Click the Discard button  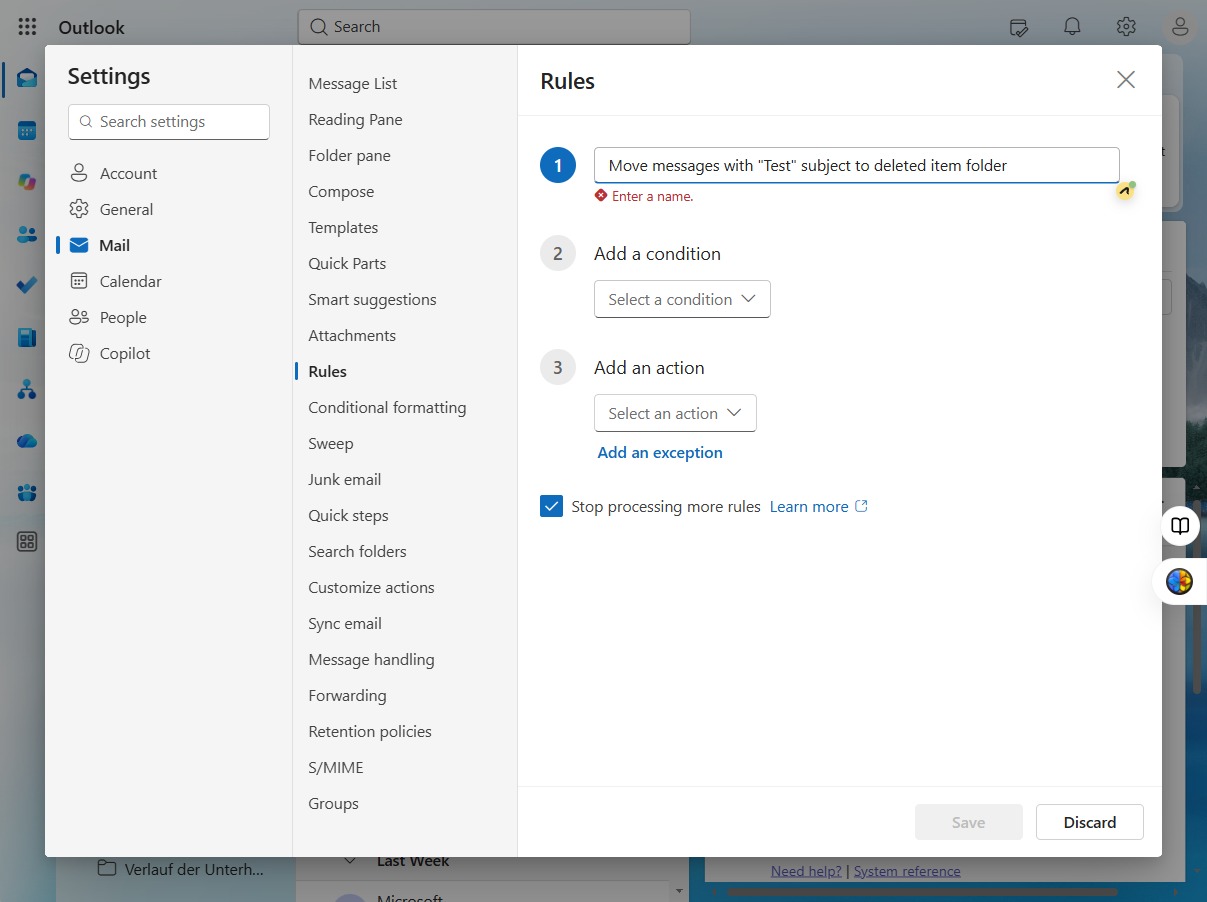tap(1090, 822)
